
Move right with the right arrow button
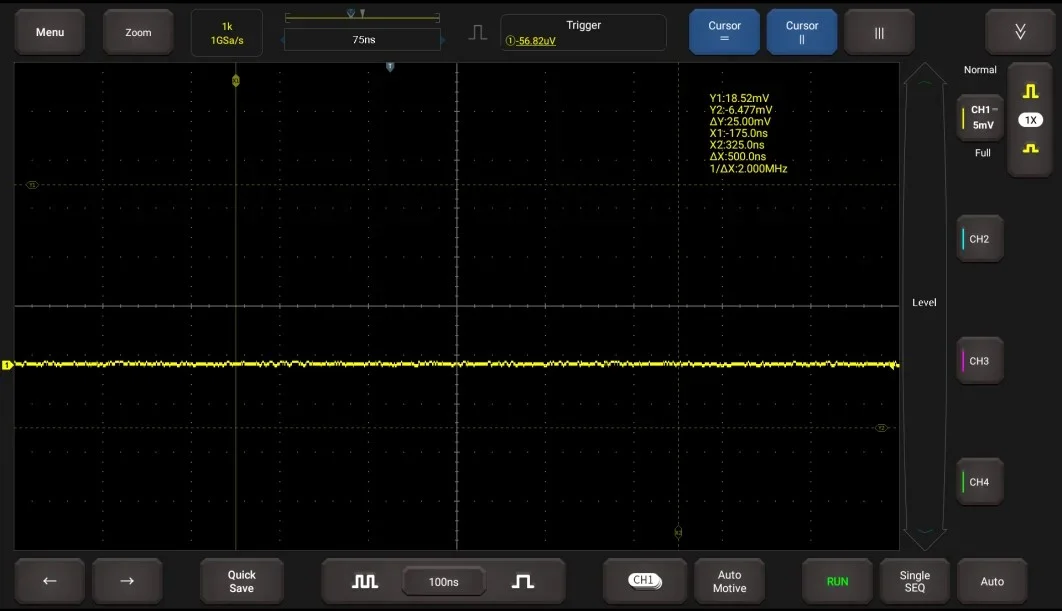pos(127,581)
